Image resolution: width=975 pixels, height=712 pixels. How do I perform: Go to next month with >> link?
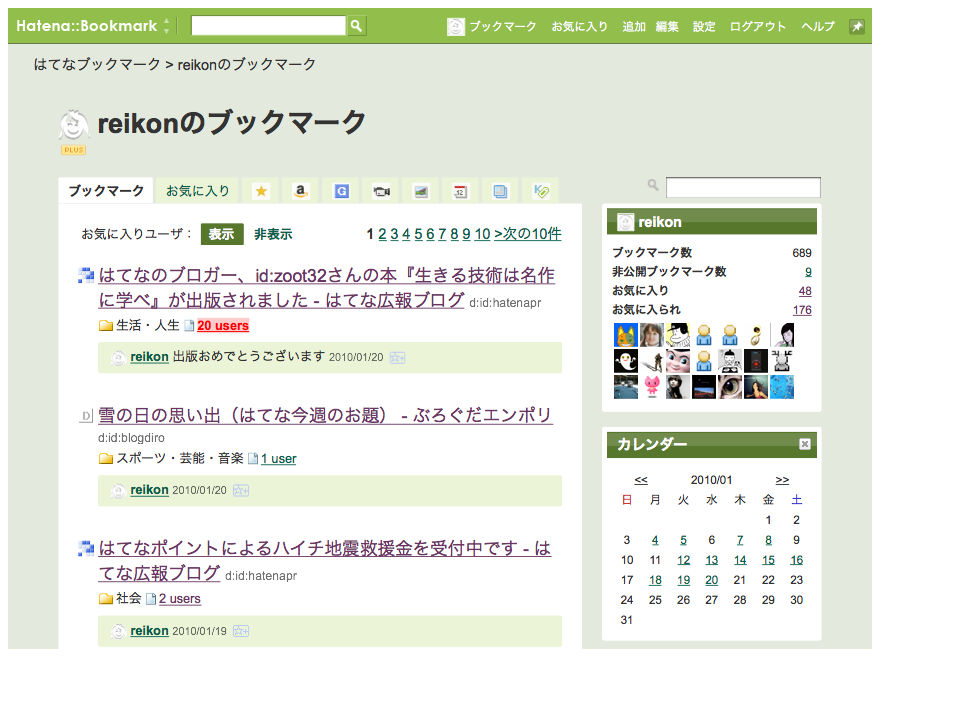pyautogui.click(x=782, y=480)
